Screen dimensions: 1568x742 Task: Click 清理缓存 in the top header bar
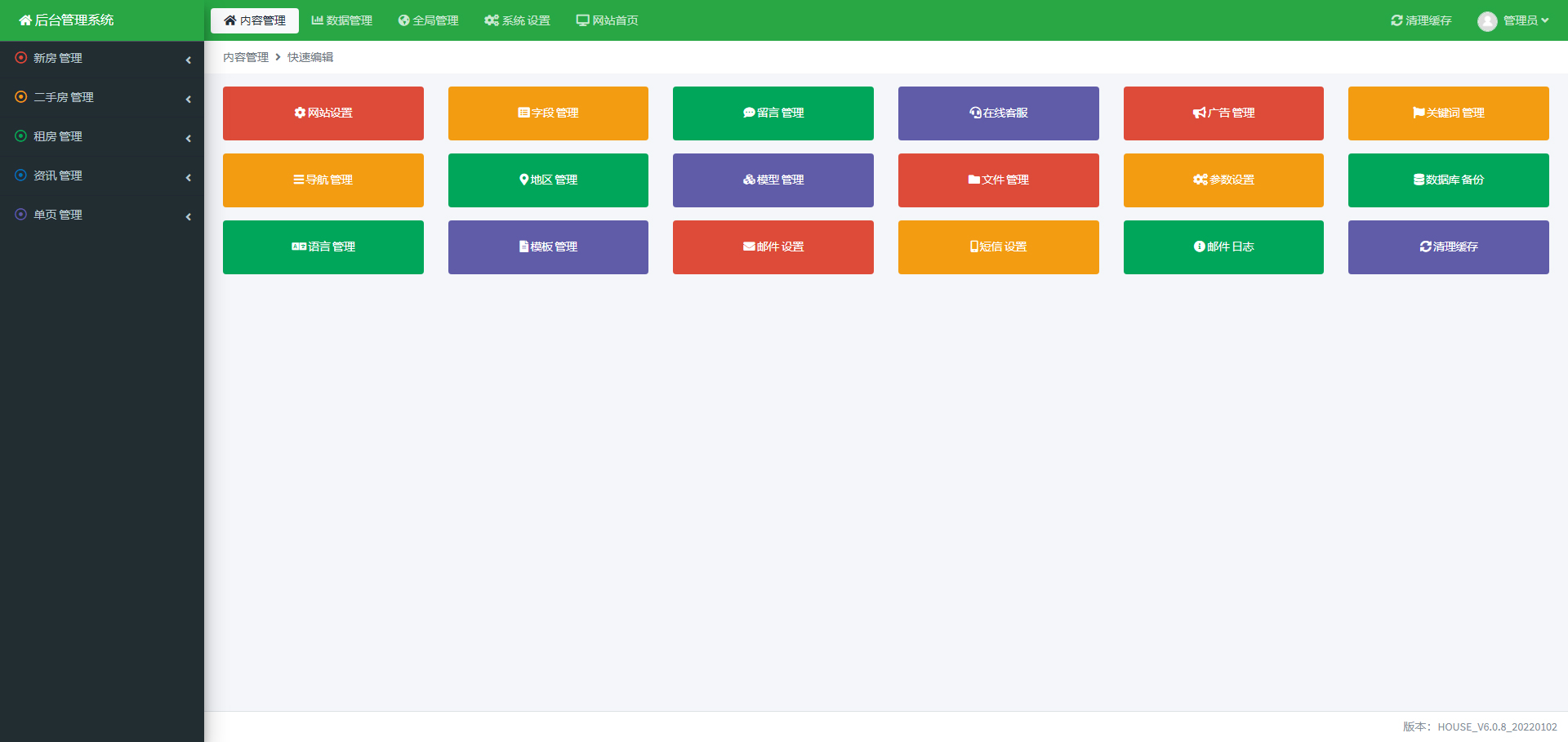(1421, 20)
